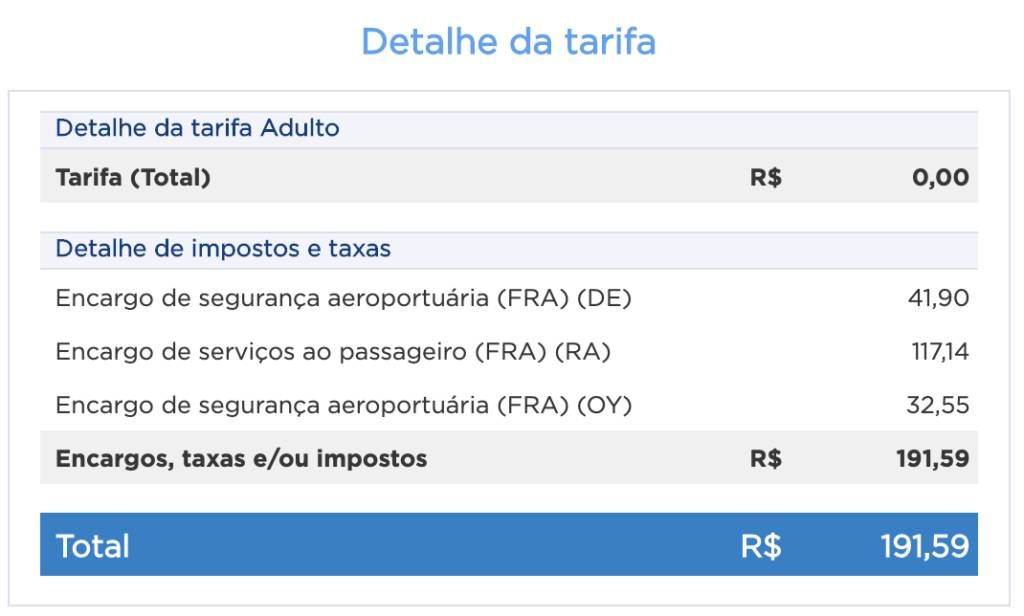This screenshot has width=1024, height=616.
Task: Click 'Encargos, taxas e/ou impostos' label
Action: (241, 459)
